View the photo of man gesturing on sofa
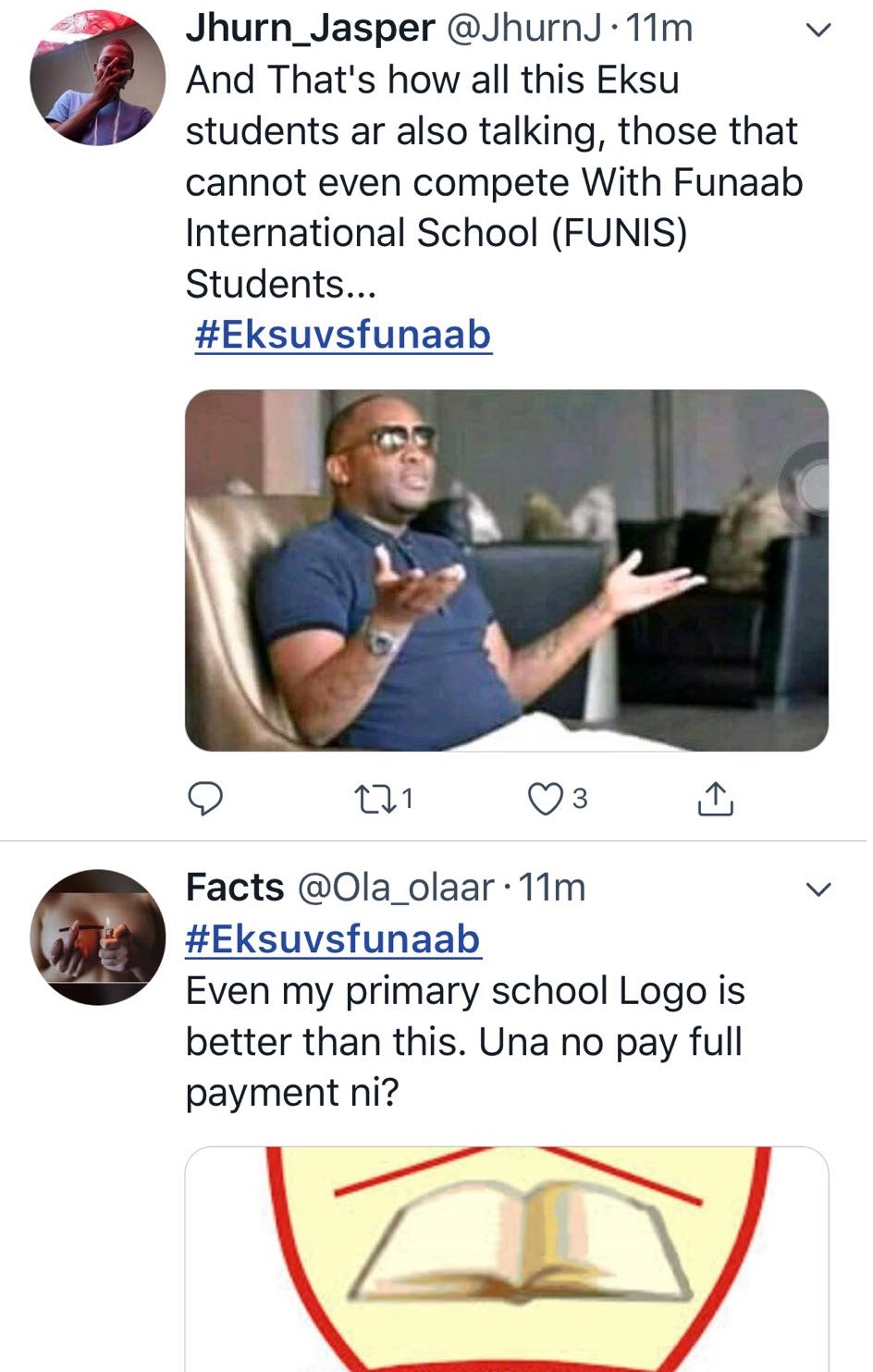The image size is (873, 1372). pyautogui.click(x=507, y=570)
